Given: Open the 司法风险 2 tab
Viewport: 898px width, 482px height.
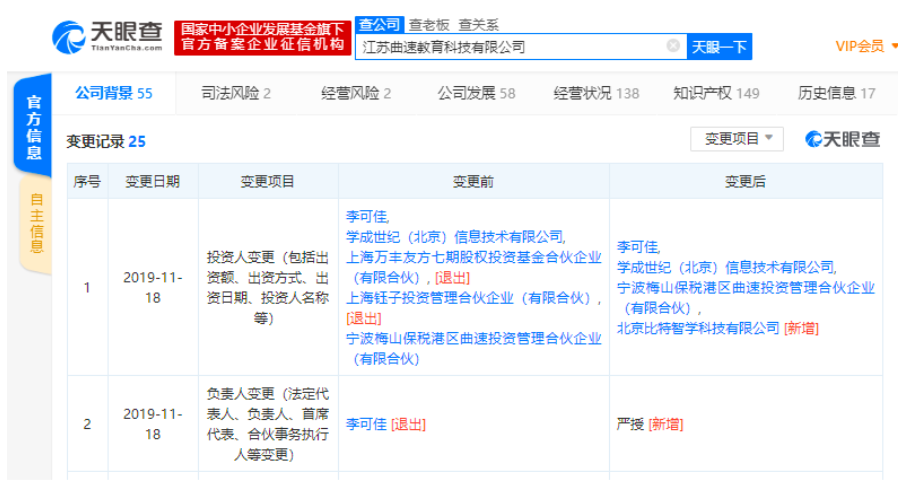Looking at the screenshot, I should [236, 93].
